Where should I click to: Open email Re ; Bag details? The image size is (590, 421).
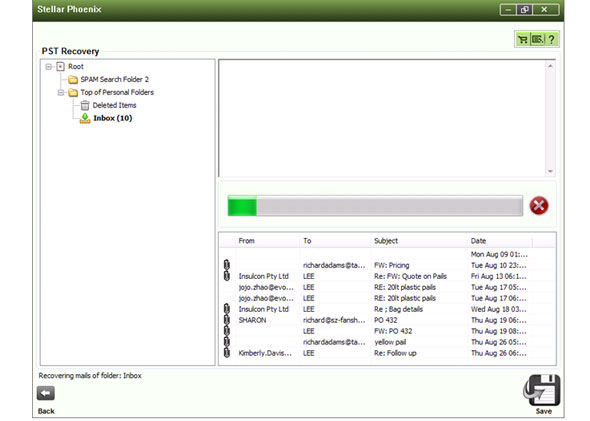click(398, 309)
